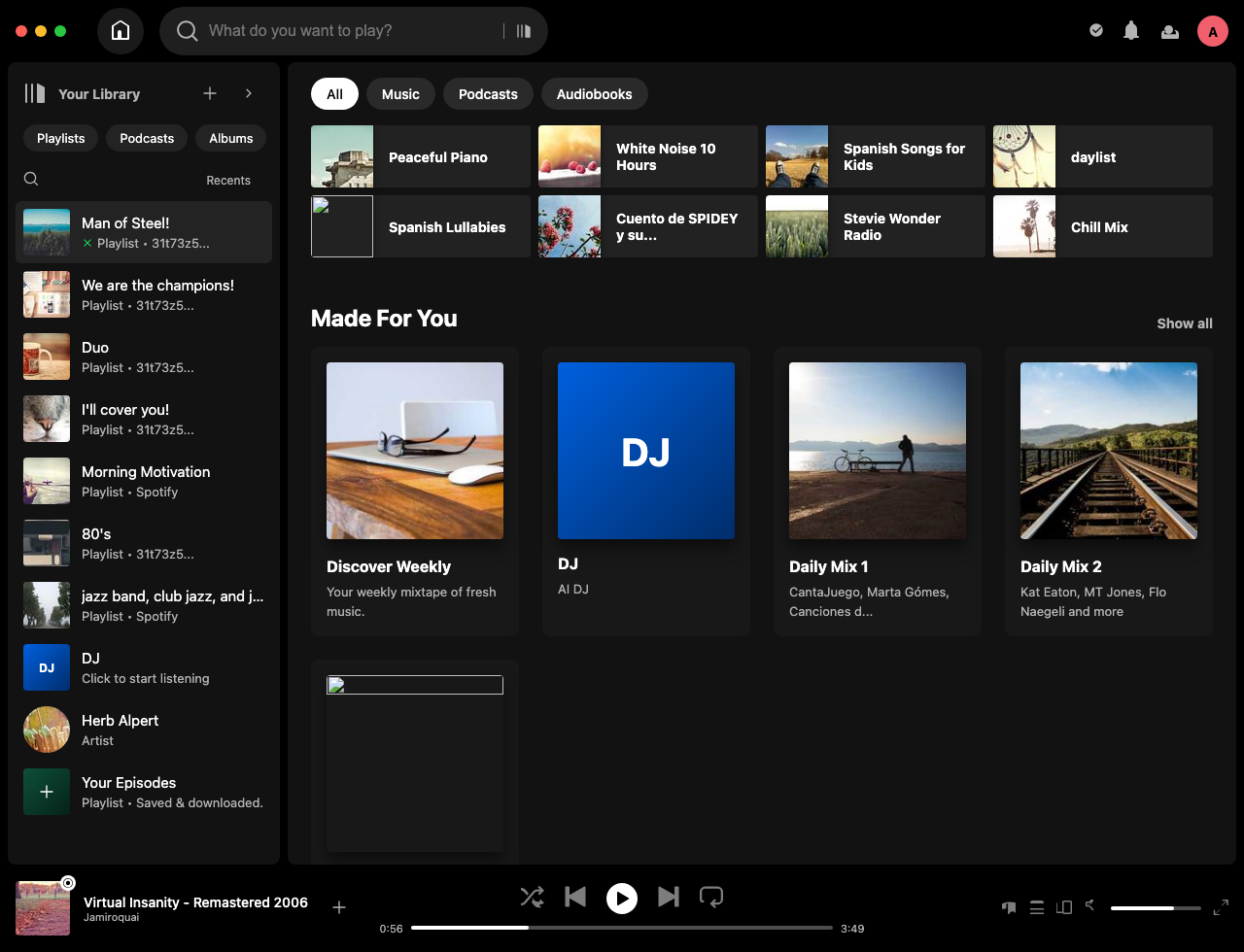1244x952 pixels.
Task: Open the Friend Activity panel
Action: [x=1170, y=30]
